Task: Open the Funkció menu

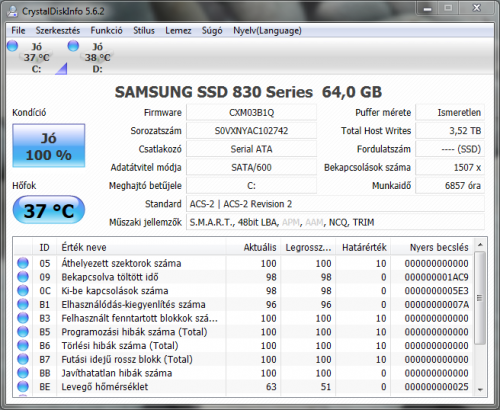Action: [106, 31]
